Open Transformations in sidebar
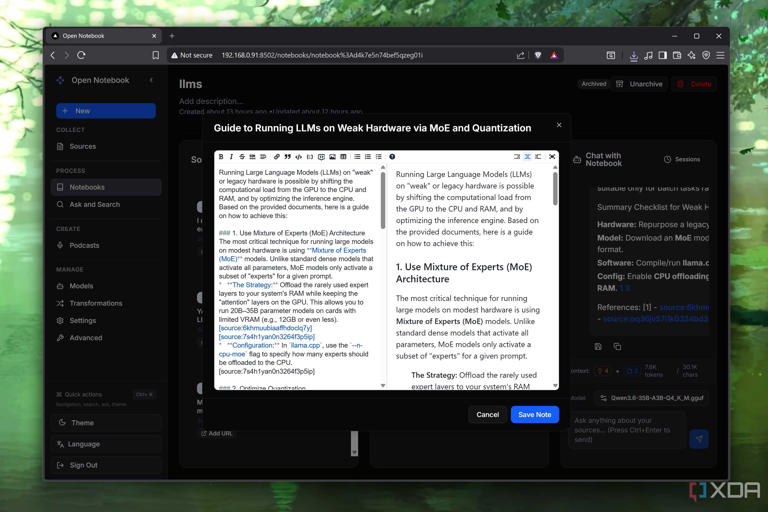768x512 pixels. click(x=106, y=303)
